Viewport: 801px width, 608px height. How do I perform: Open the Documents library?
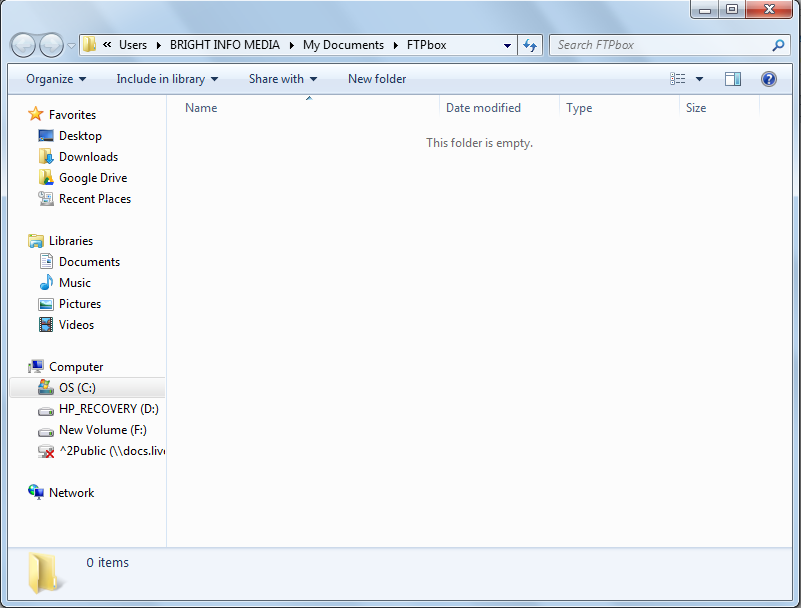click(89, 262)
